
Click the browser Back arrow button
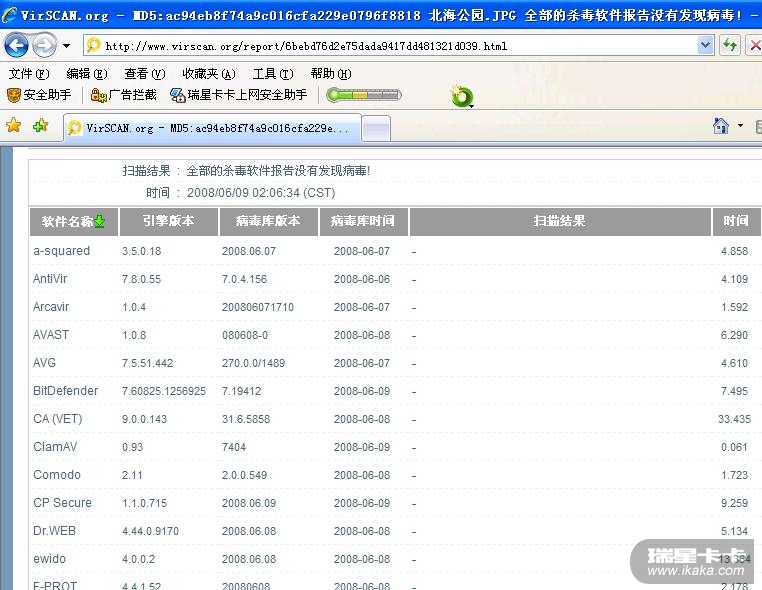pyautogui.click(x=17, y=46)
